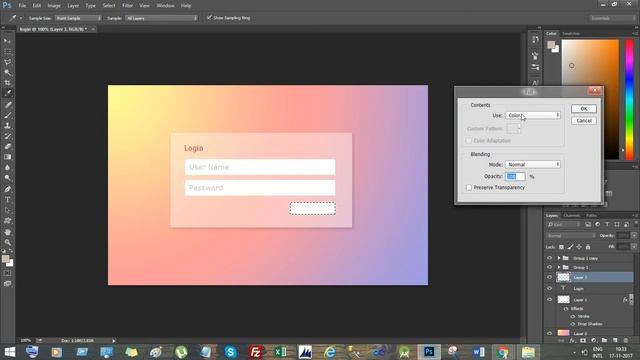Viewport: 640px width, 360px height.
Task: Open the Layer menu
Action: [x=73, y=6]
